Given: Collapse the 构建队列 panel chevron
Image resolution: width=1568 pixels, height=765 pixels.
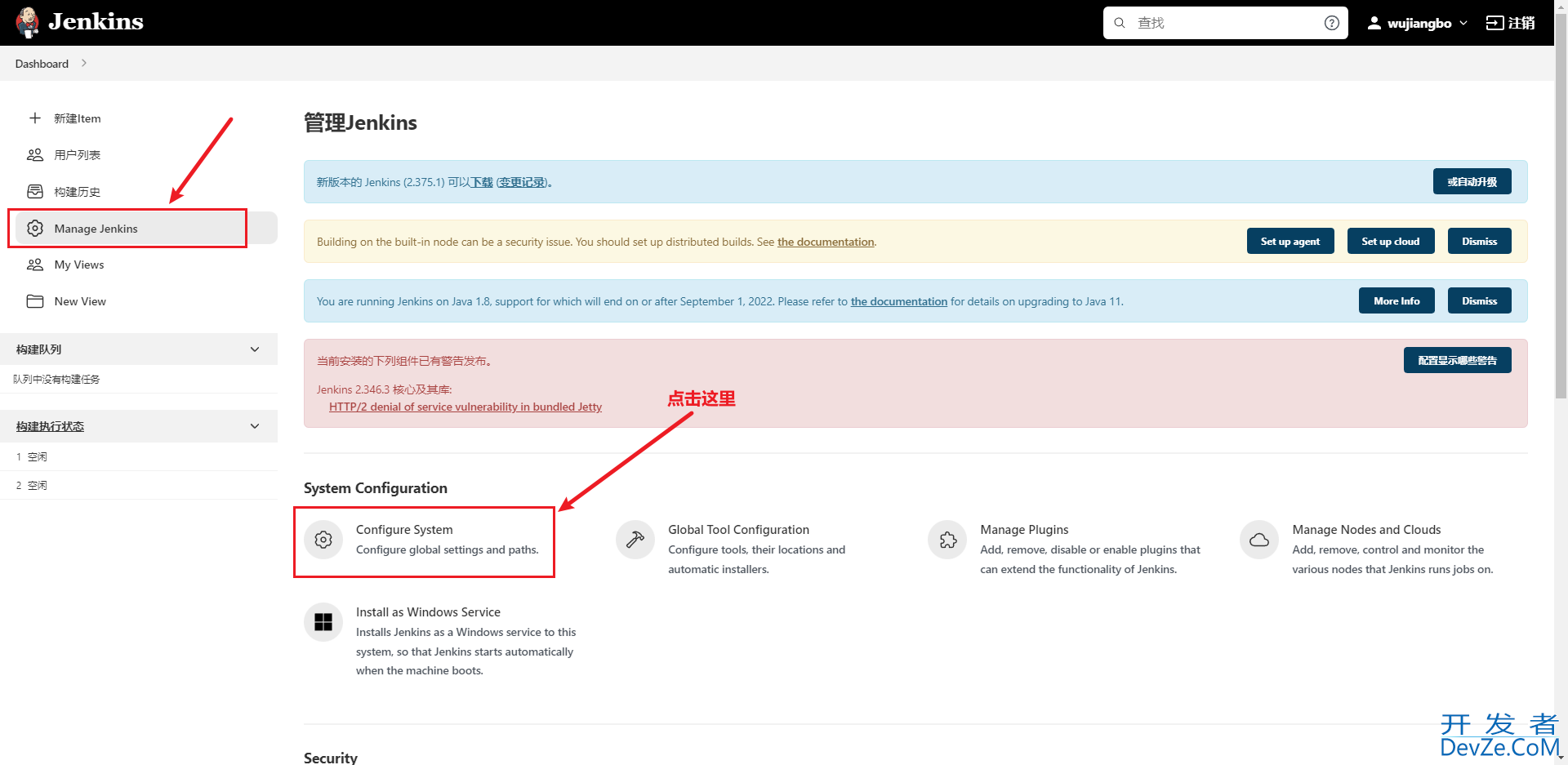Looking at the screenshot, I should (255, 349).
